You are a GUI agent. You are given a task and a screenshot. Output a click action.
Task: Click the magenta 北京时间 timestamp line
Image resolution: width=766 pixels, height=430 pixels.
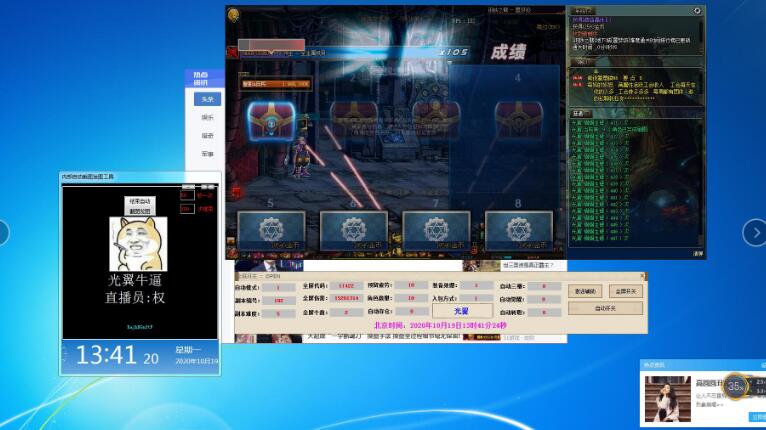[x=441, y=325]
